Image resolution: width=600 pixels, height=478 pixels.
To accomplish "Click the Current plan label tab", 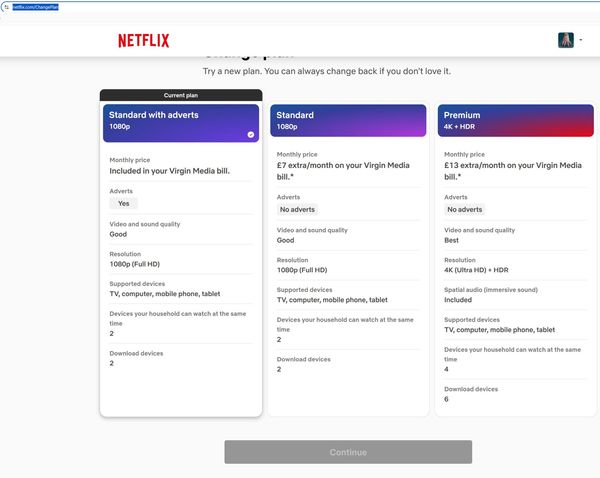I will coord(181,96).
